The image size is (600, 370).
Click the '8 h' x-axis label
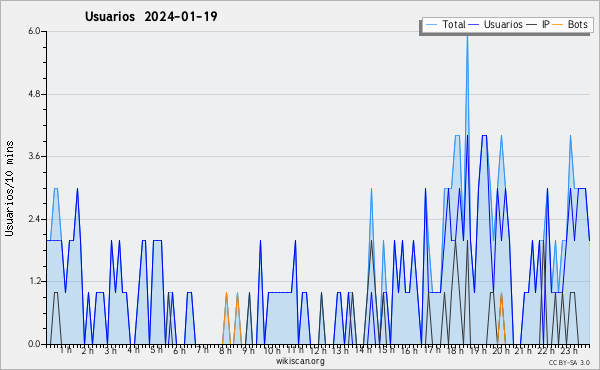pos(225,351)
